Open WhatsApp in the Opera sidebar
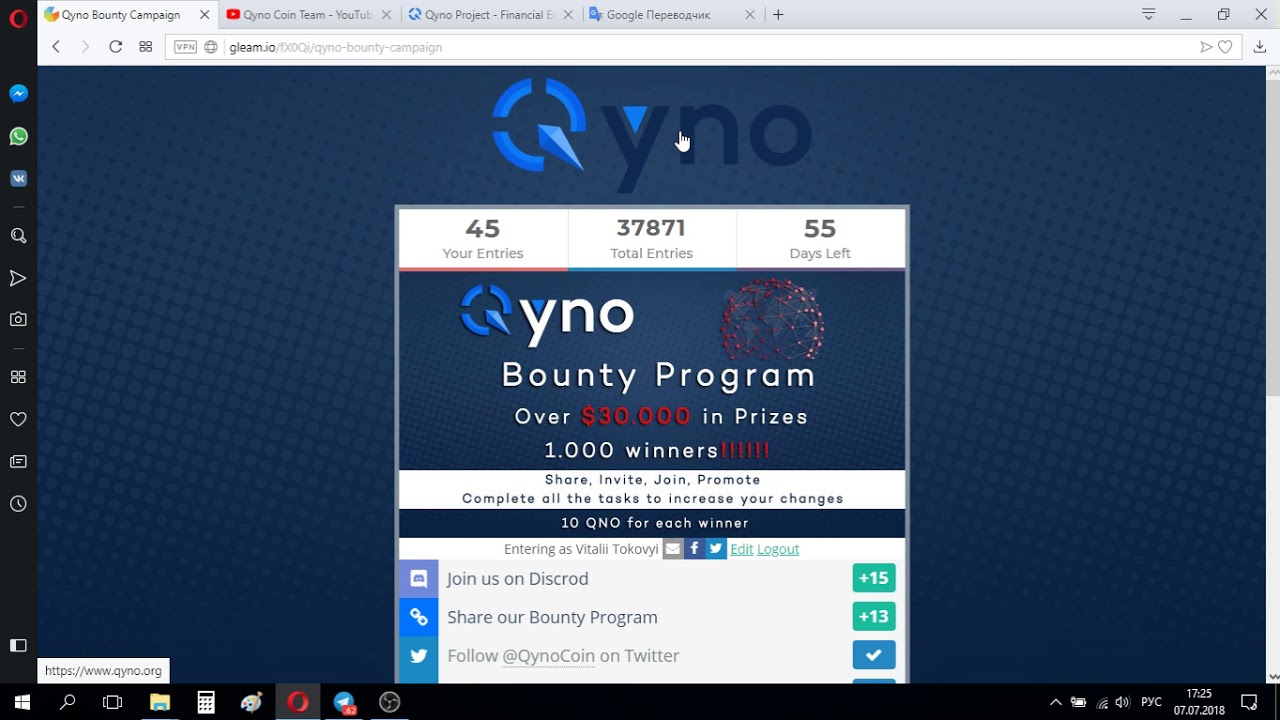Screen dimensions: 1280x720 [18, 136]
